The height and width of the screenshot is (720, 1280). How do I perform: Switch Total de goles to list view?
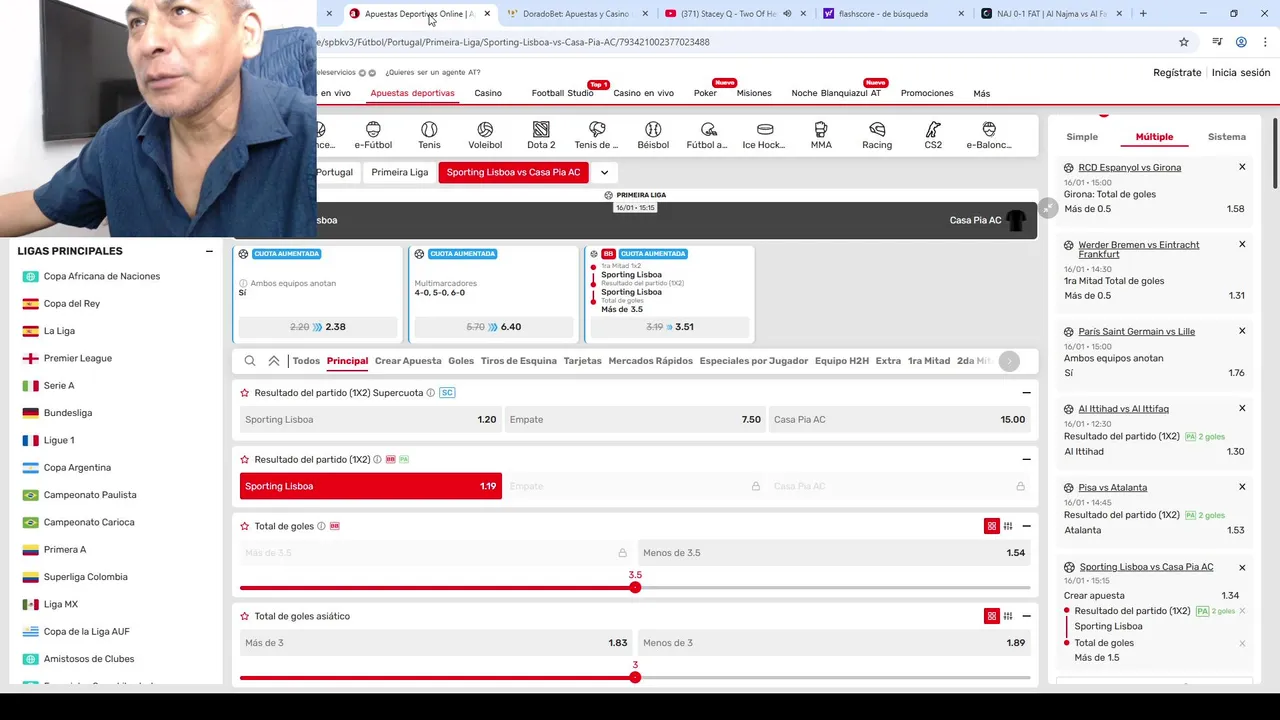(x=1008, y=526)
